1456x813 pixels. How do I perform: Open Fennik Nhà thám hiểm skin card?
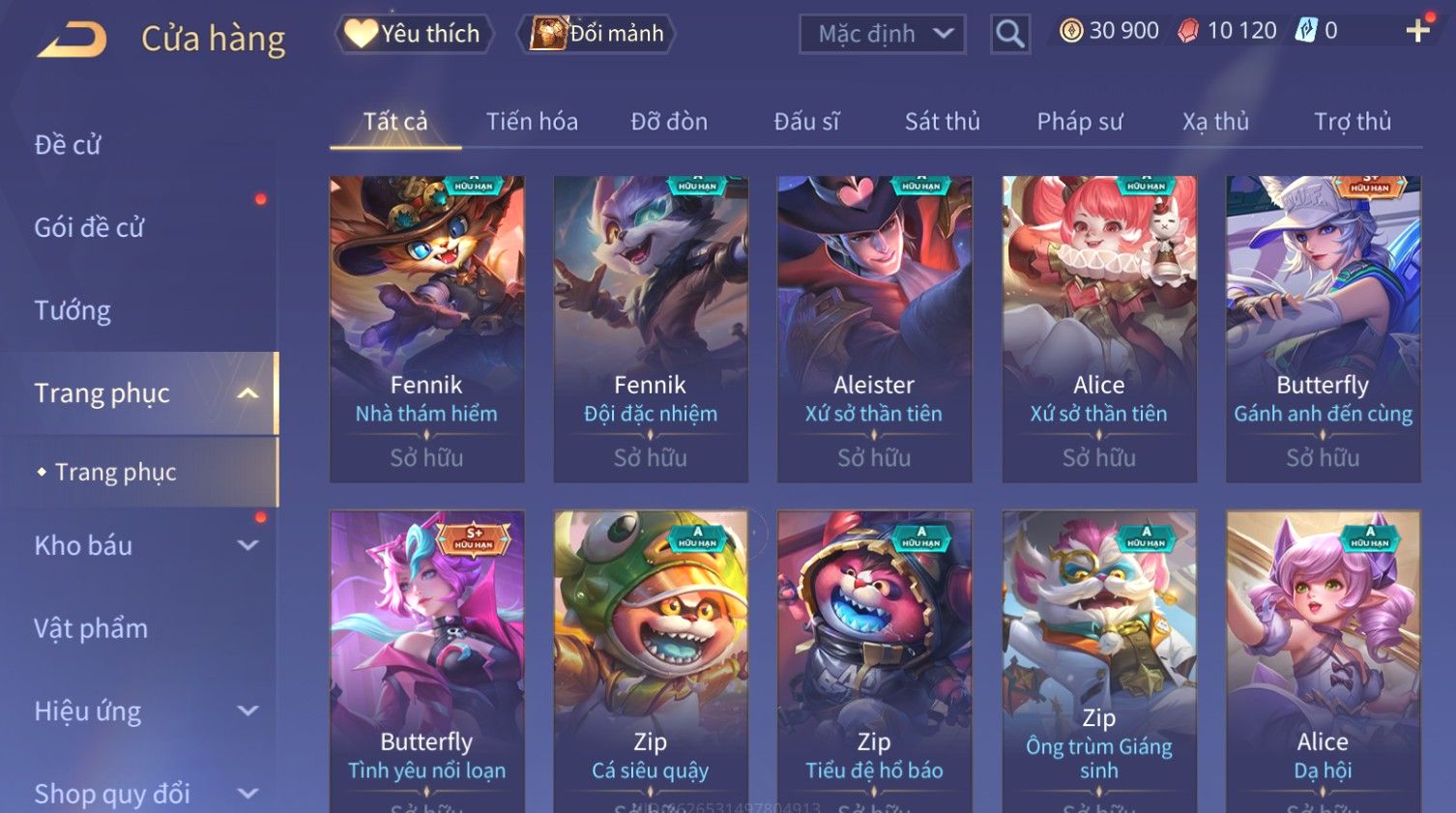point(426,329)
